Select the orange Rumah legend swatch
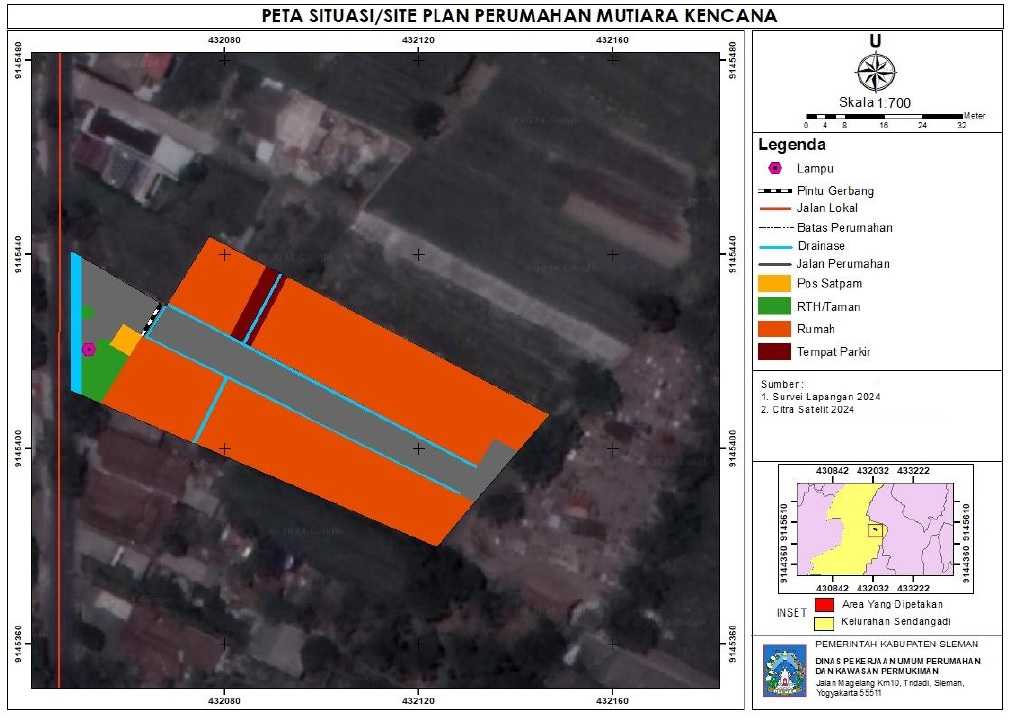Image resolution: width=1017 pixels, height=724 pixels. point(774,329)
